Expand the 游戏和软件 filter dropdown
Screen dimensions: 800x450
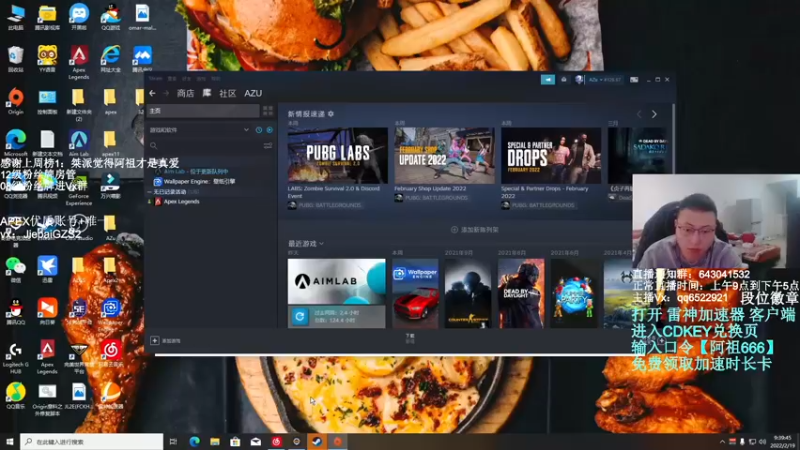(x=246, y=130)
